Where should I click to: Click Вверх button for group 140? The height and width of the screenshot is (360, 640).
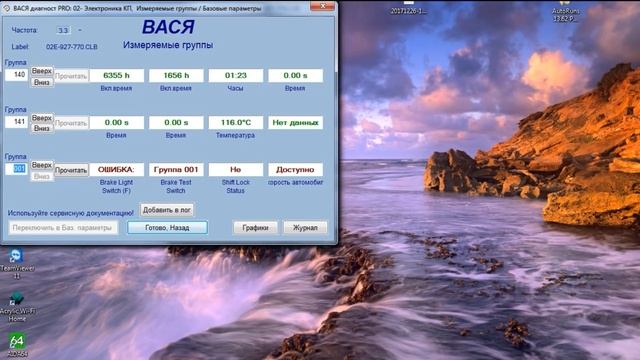pos(42,71)
